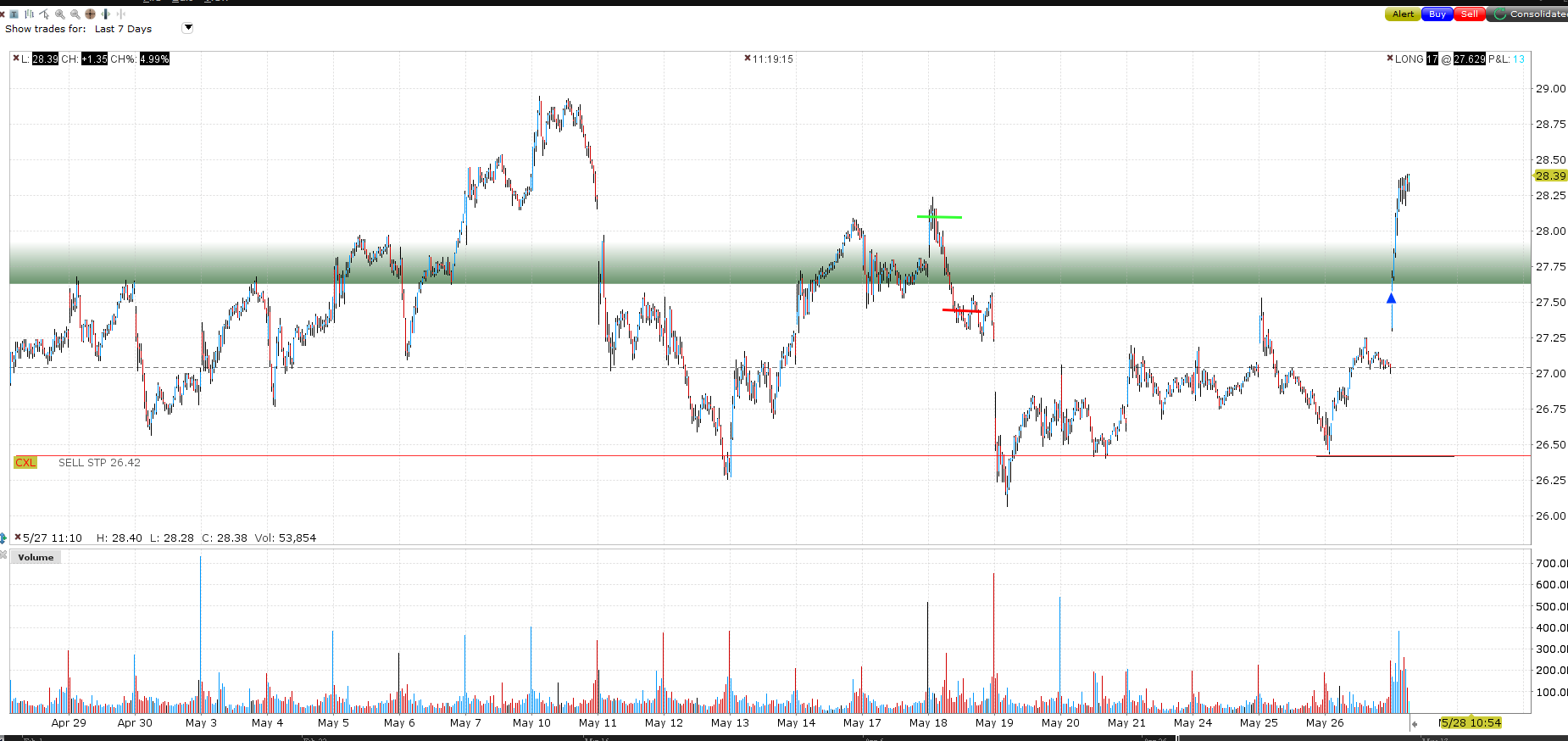The height and width of the screenshot is (741, 1568).
Task: Click the Apr 29 date axis label
Action: (x=69, y=722)
